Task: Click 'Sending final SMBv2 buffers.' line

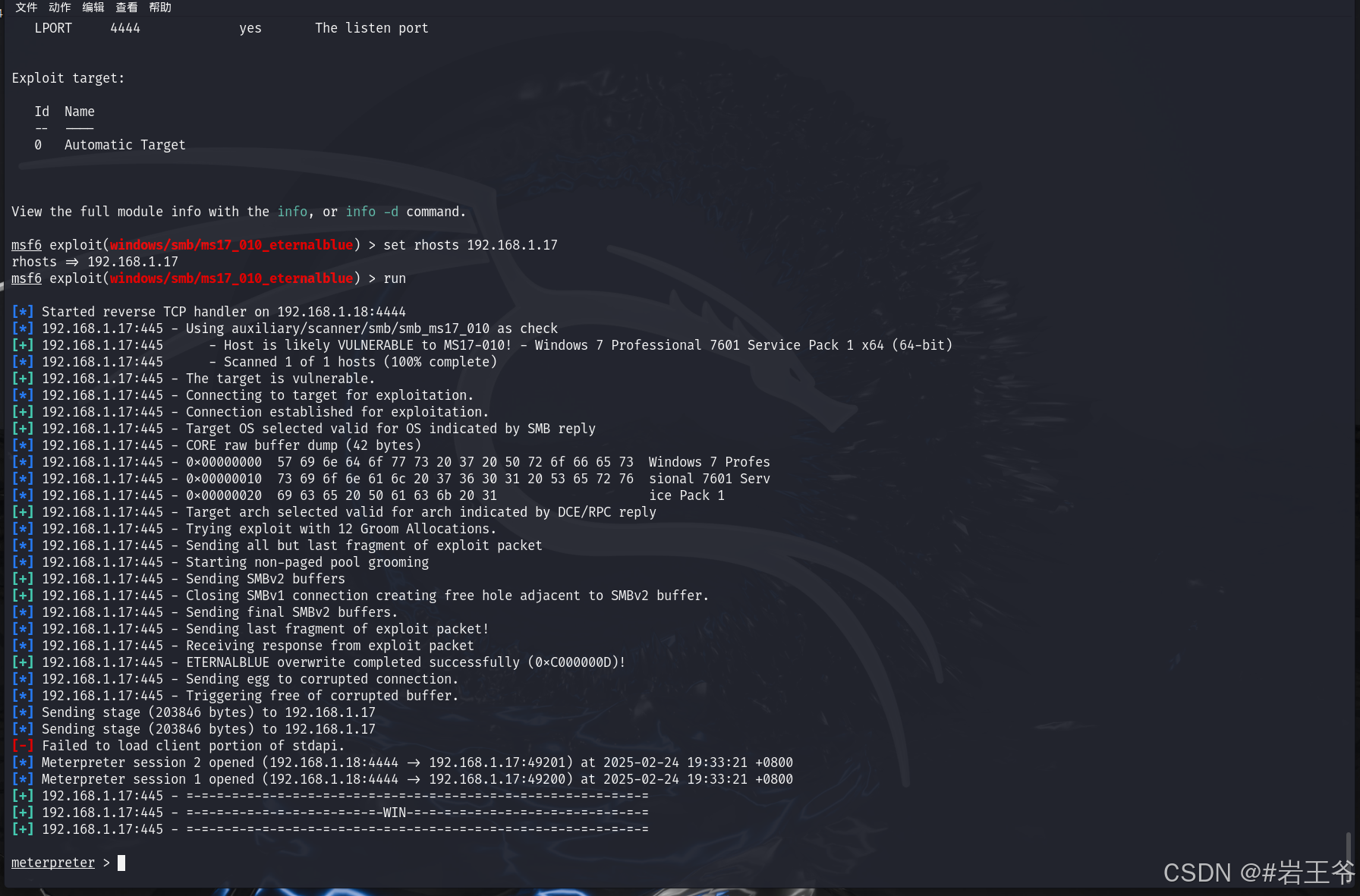Action: (x=205, y=612)
